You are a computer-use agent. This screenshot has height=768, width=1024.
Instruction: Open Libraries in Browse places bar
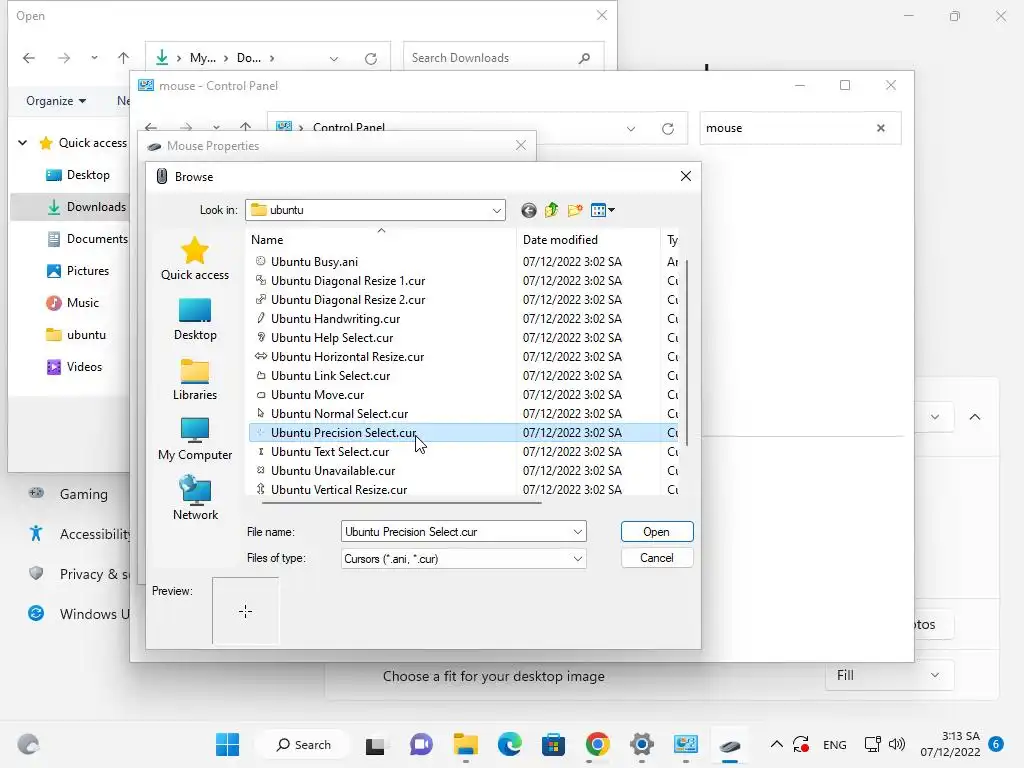click(x=195, y=379)
